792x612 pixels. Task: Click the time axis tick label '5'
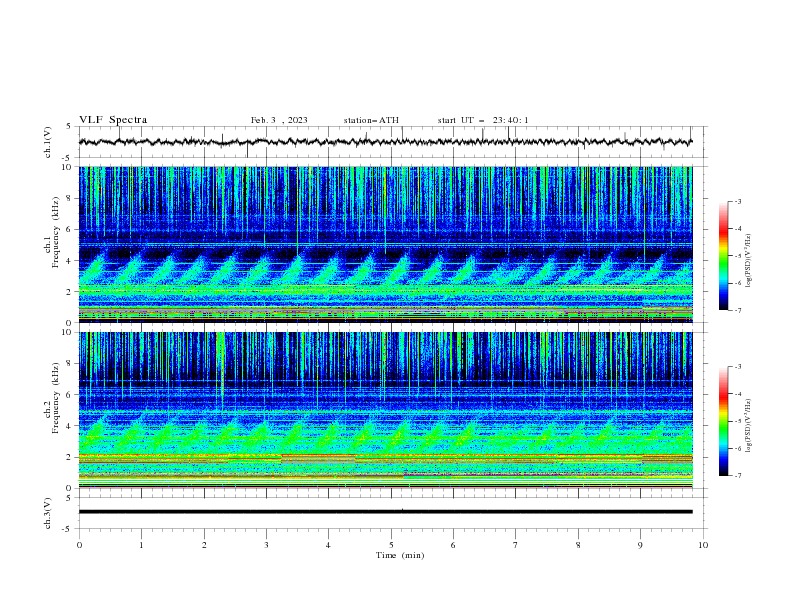[x=391, y=545]
